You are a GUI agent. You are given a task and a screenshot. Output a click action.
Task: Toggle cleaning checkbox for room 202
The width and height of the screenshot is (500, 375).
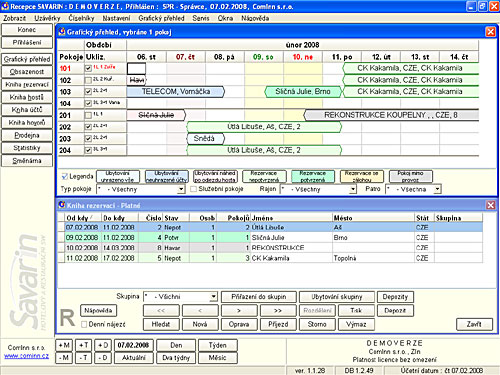(88, 127)
